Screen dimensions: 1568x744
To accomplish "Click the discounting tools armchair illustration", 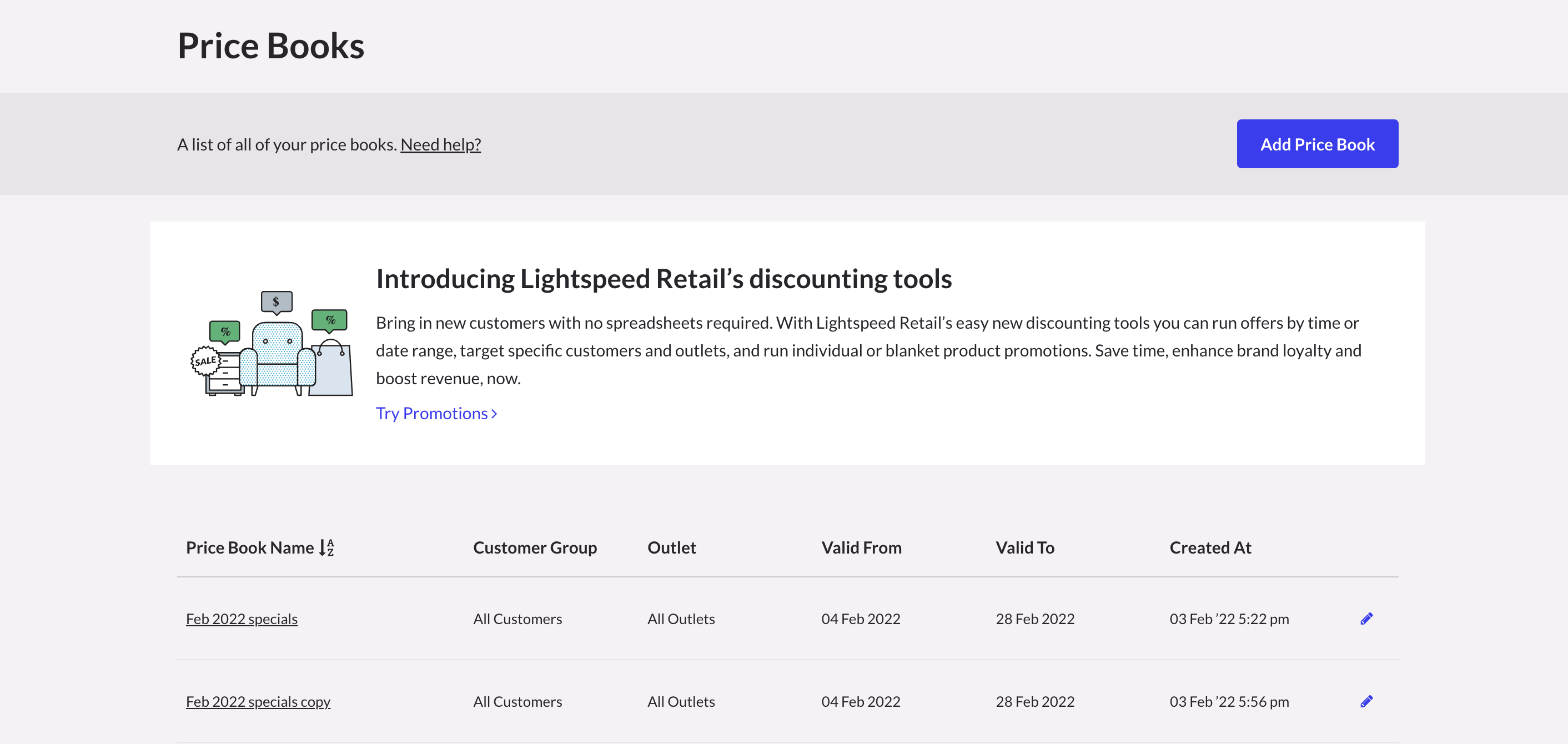I will point(277,359).
